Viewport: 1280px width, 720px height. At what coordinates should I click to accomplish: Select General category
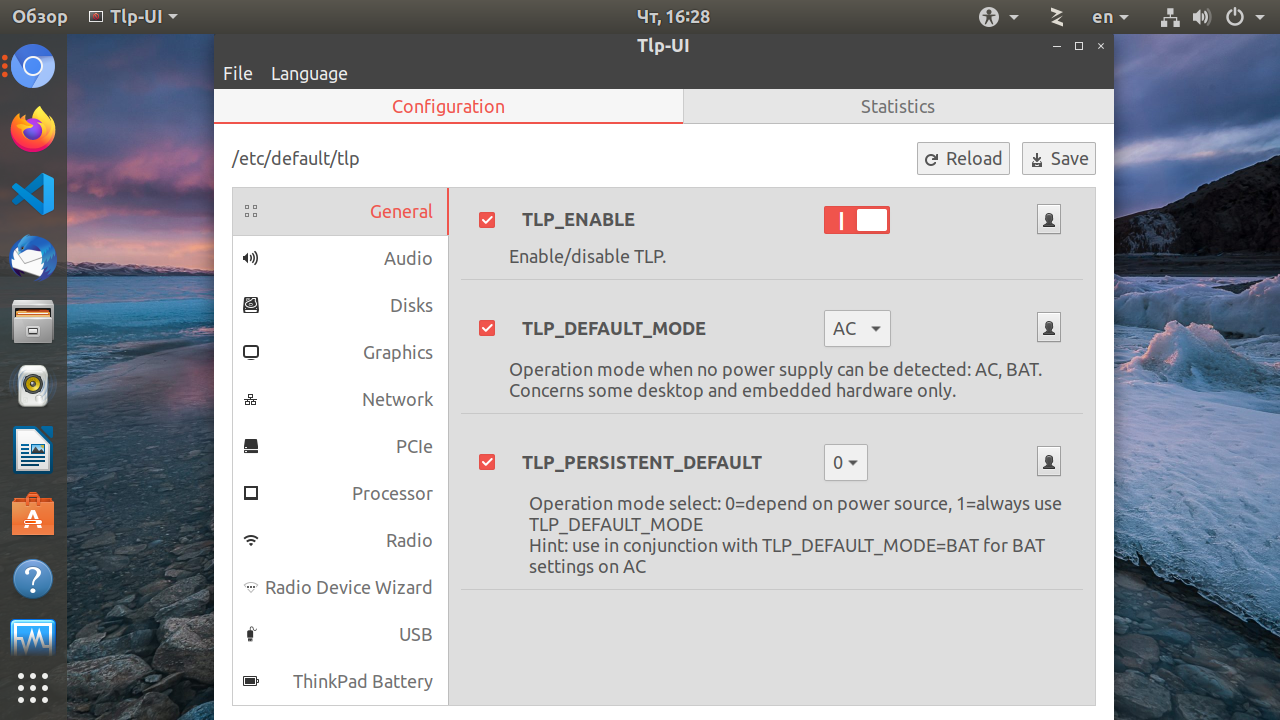click(x=340, y=211)
